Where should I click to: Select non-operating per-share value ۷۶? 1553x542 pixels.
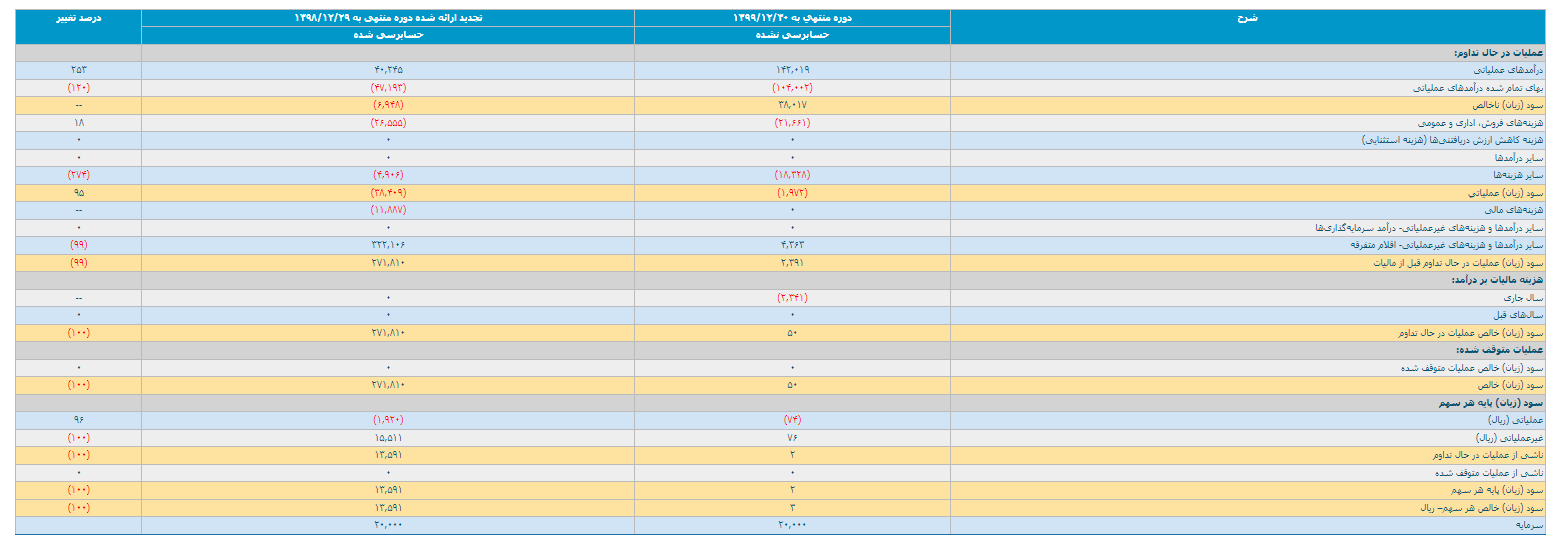coord(791,438)
